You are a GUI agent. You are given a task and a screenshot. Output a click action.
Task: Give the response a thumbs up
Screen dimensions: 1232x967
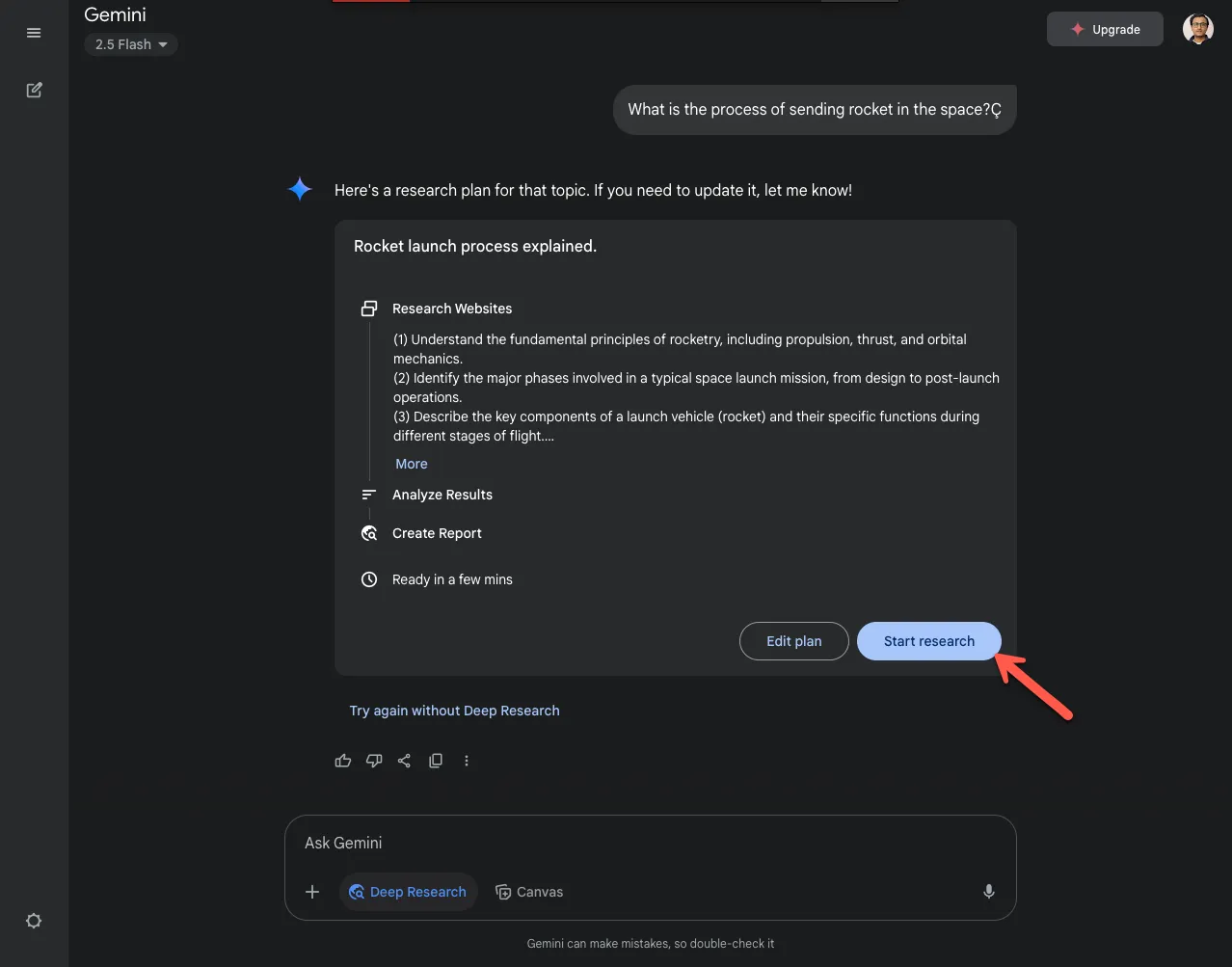pyautogui.click(x=343, y=761)
